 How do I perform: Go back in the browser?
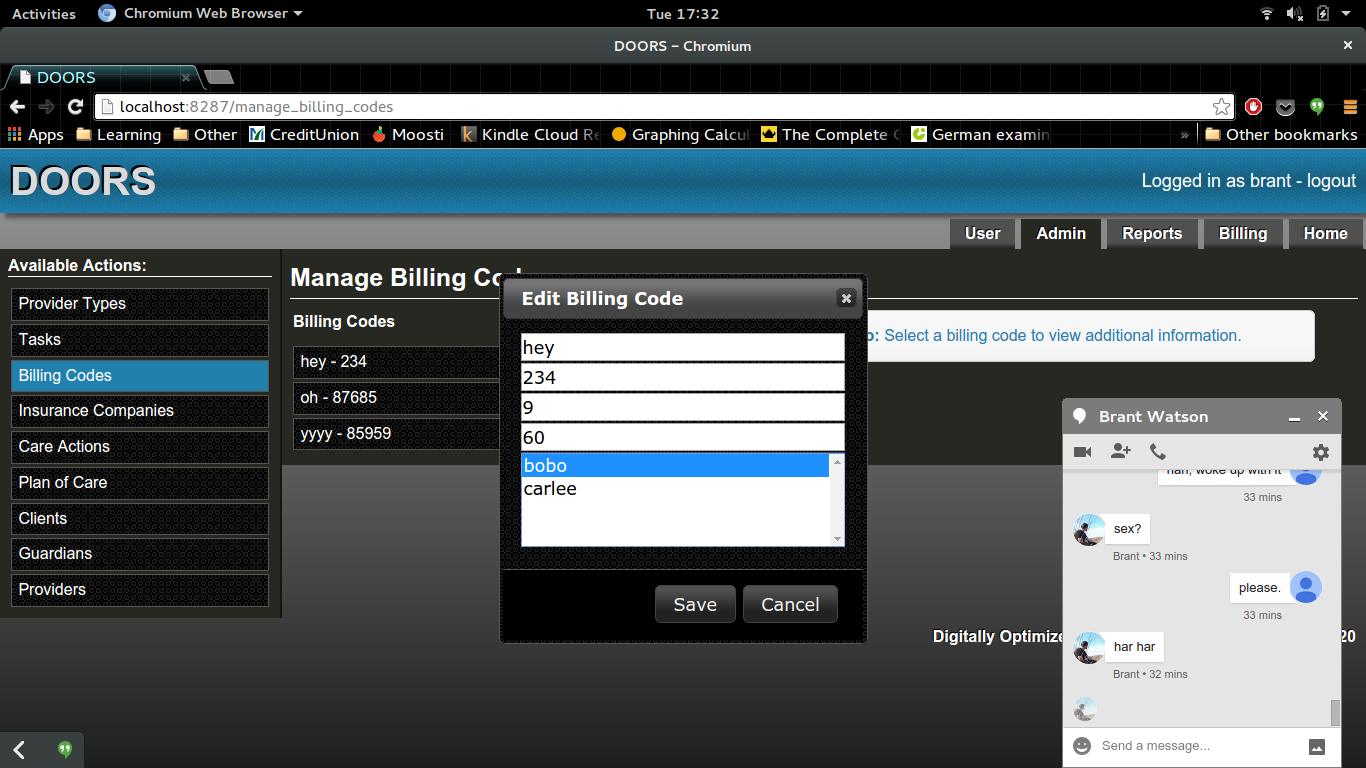16,107
